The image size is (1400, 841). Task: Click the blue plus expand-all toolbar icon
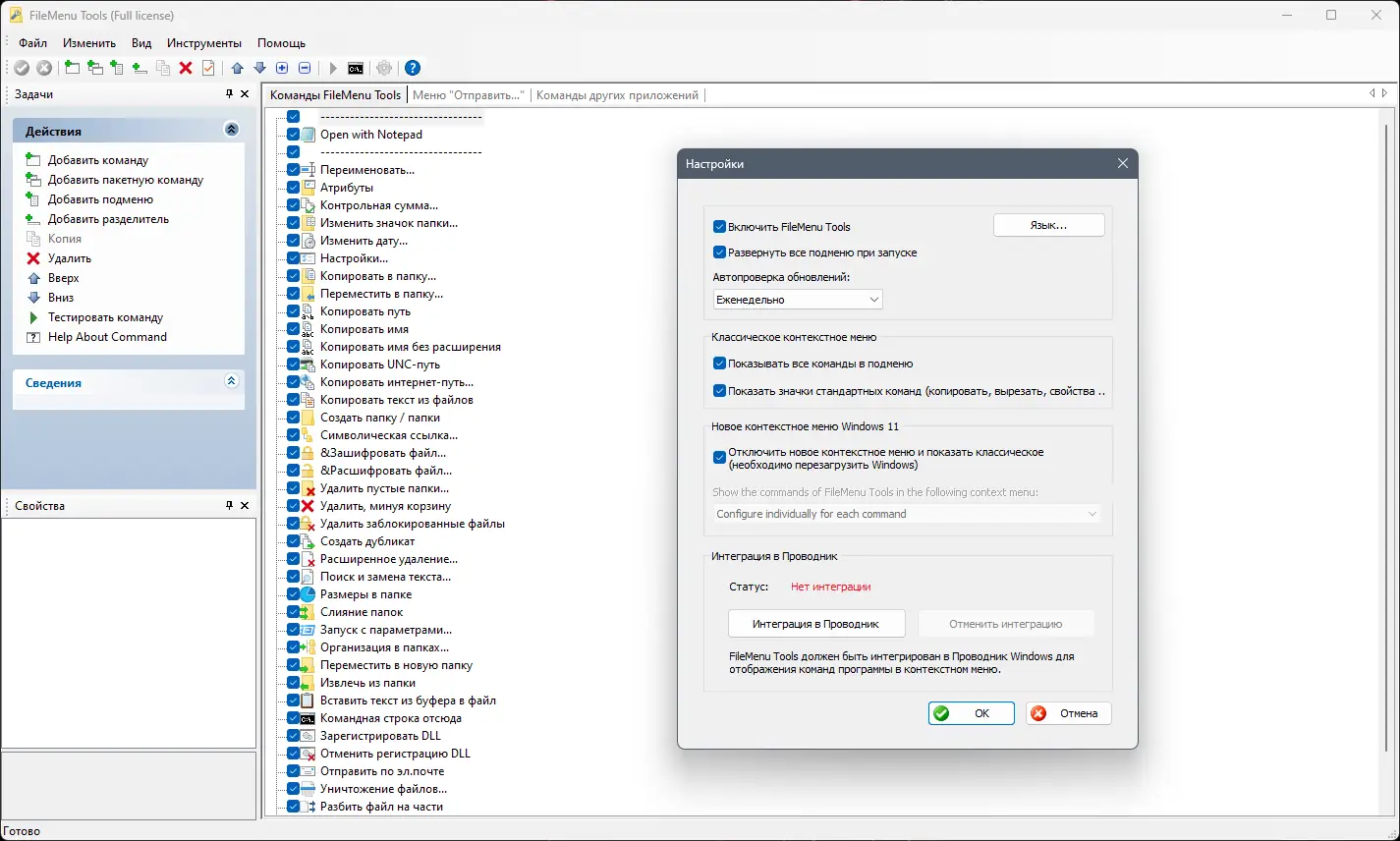(282, 68)
